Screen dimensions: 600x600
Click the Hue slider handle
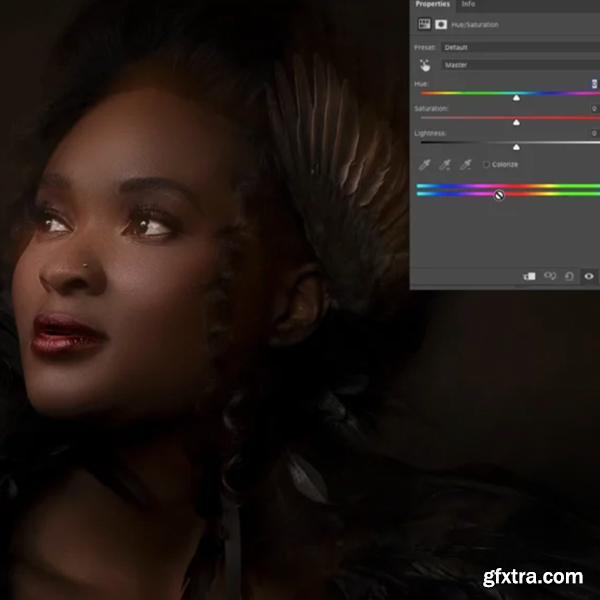click(x=516, y=98)
